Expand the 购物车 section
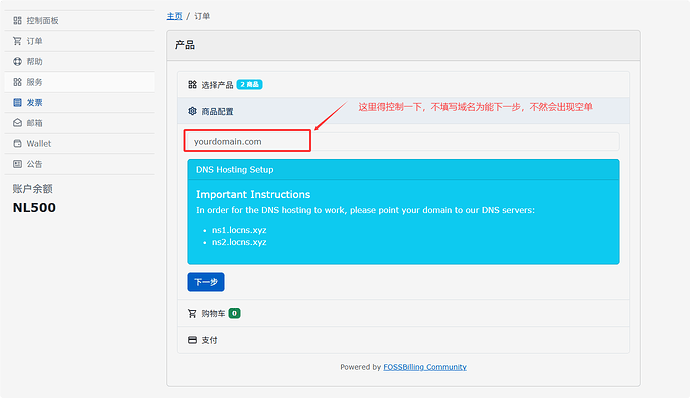This screenshot has width=690, height=398. pyautogui.click(x=403, y=313)
